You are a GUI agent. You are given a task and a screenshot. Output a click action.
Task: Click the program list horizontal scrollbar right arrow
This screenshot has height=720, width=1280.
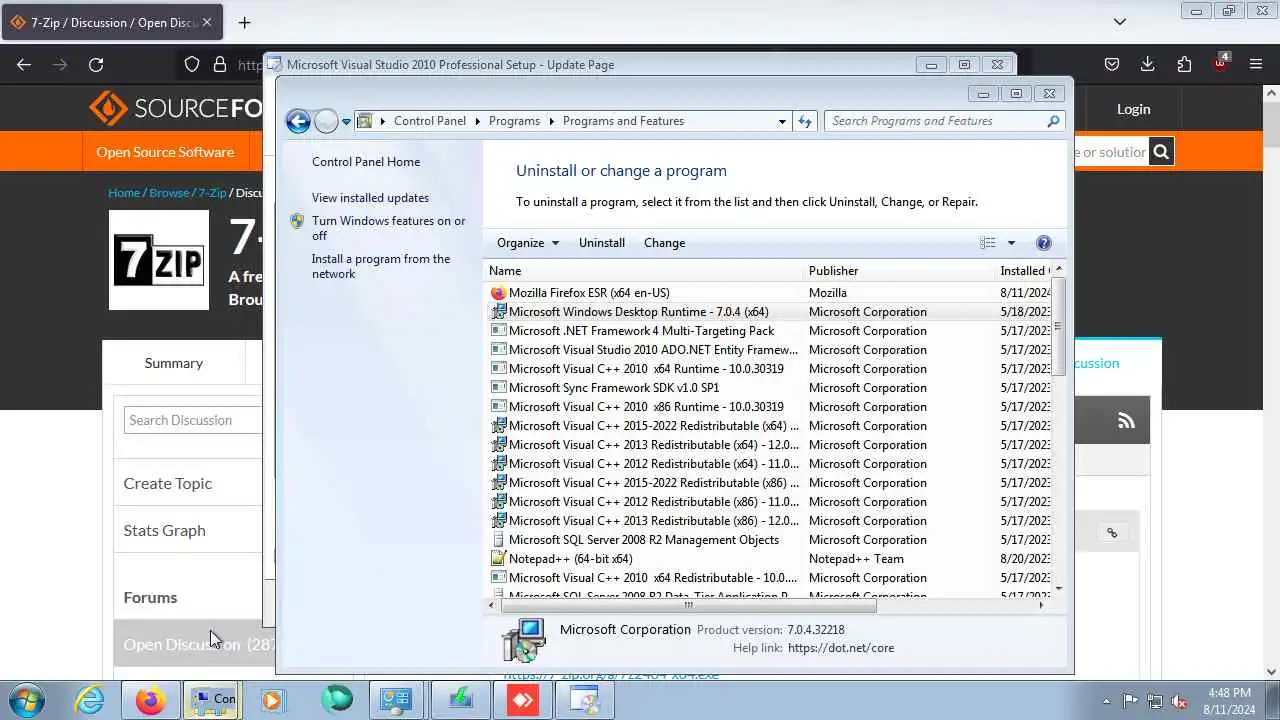(1041, 605)
